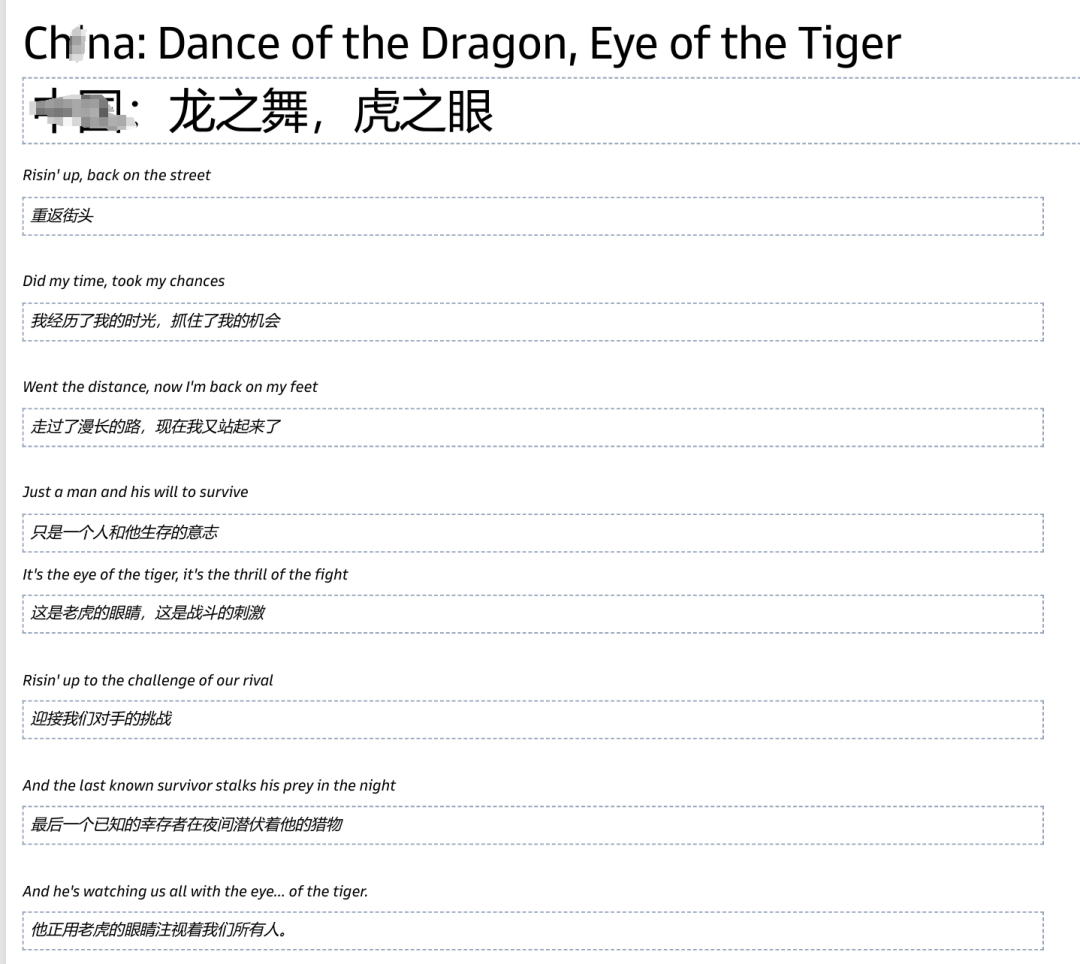This screenshot has width=1080, height=964.
Task: Select the source line 'Risin' up, back on the street'
Action: (x=117, y=175)
